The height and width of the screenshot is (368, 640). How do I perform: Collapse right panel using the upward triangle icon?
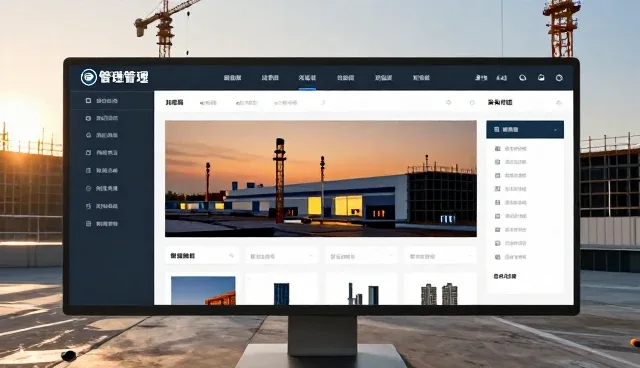click(559, 102)
